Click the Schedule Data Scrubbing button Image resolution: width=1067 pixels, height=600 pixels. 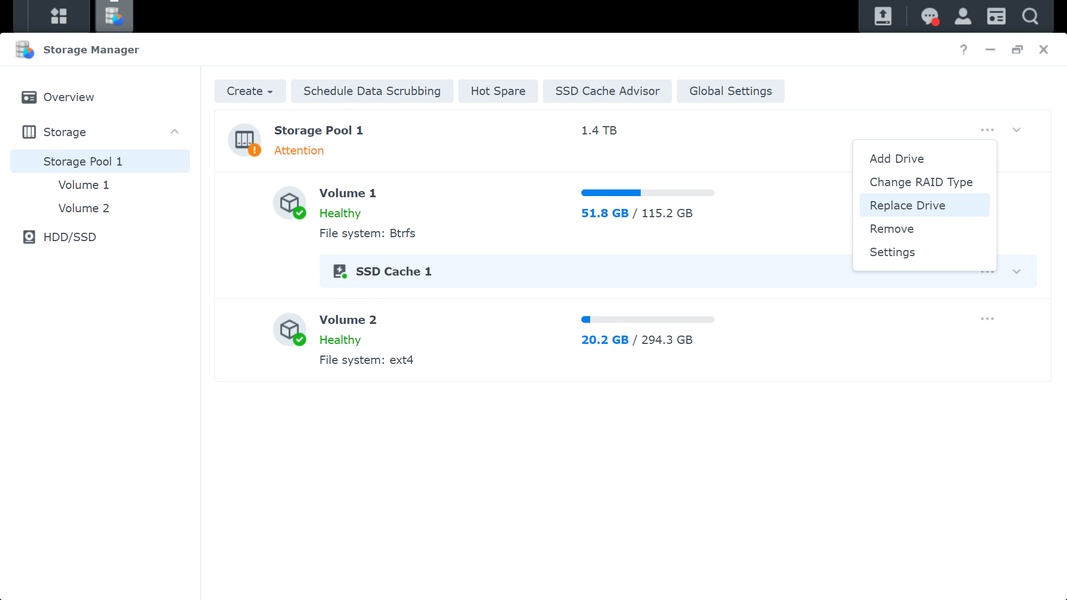372,91
